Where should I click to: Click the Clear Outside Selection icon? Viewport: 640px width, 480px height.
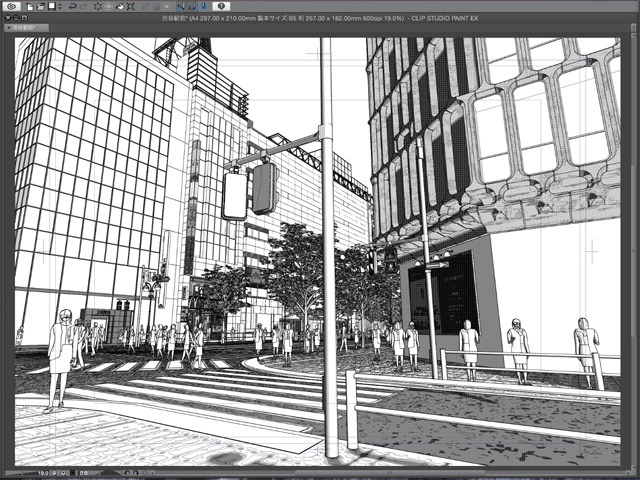tap(109, 7)
